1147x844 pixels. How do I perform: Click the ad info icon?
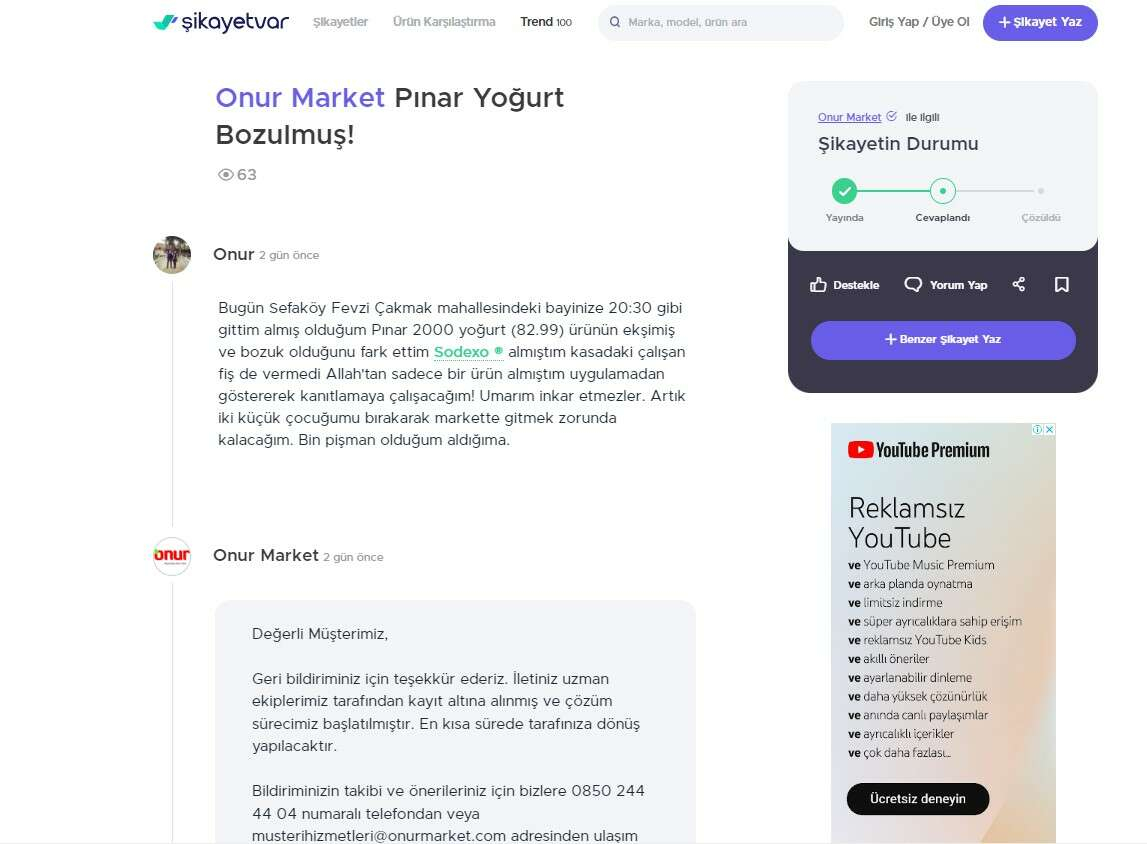[1037, 429]
